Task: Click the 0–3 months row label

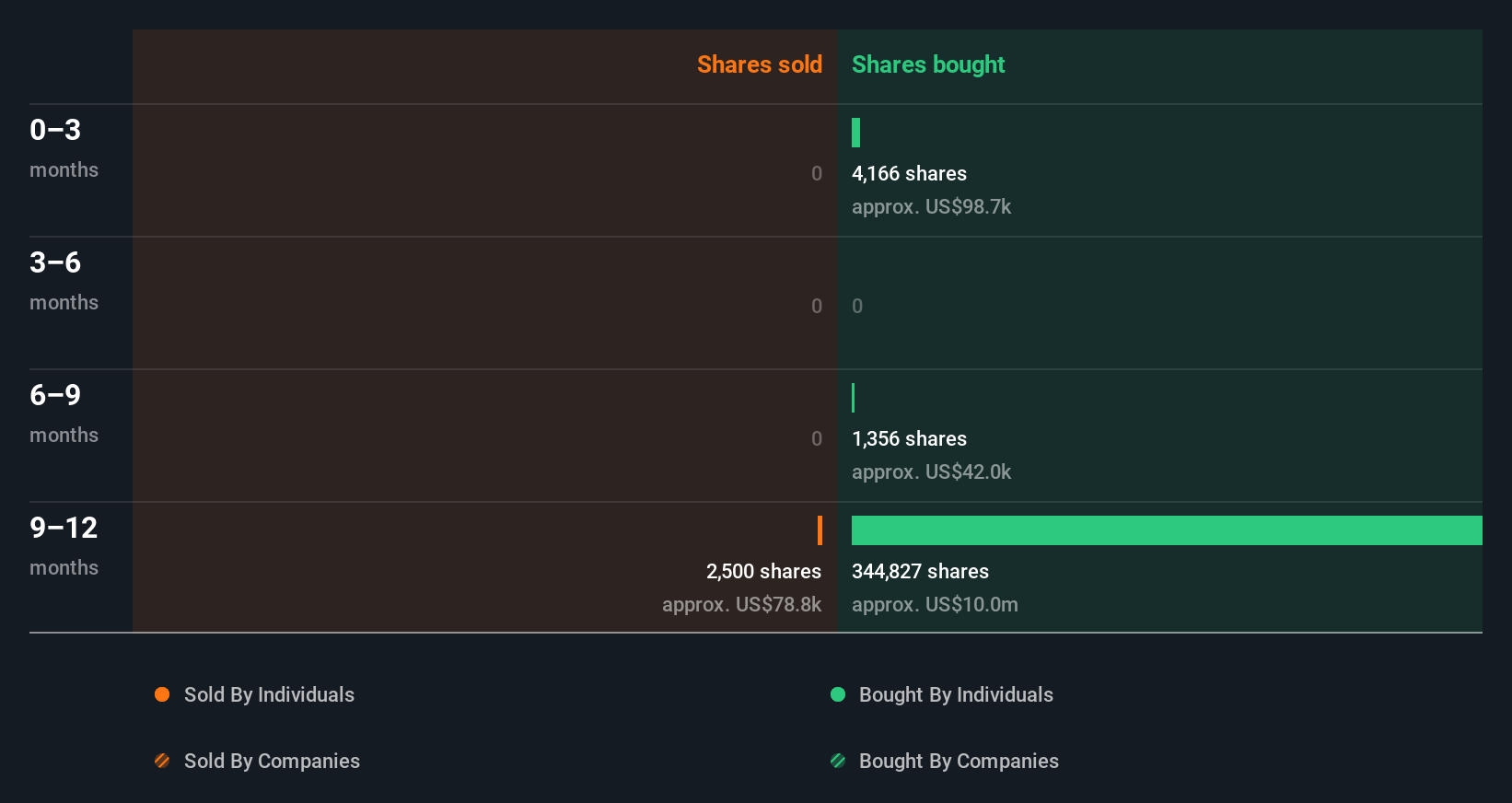Action: 64,147
